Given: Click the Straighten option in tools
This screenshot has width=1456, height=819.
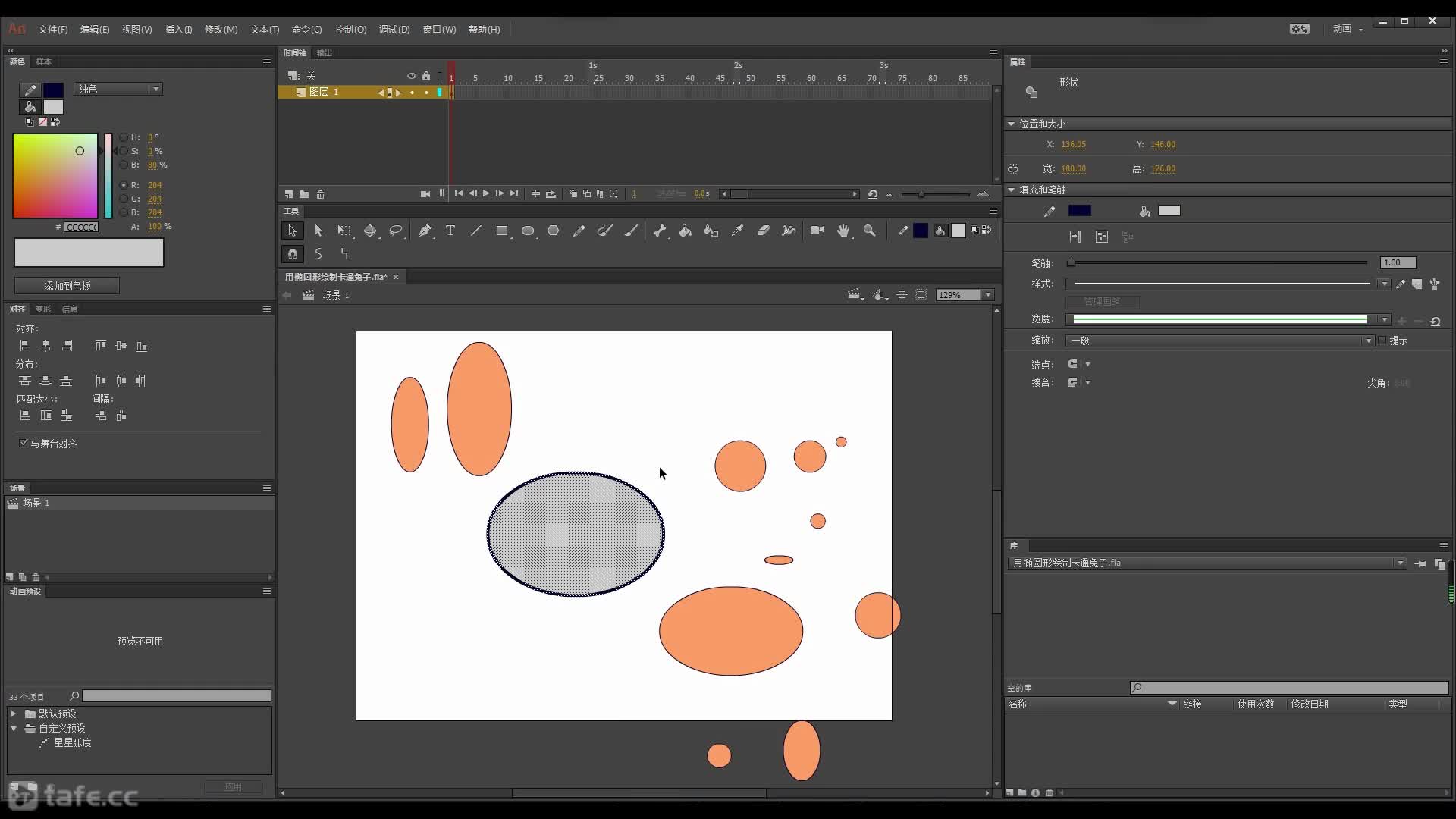Looking at the screenshot, I should pyautogui.click(x=344, y=254).
